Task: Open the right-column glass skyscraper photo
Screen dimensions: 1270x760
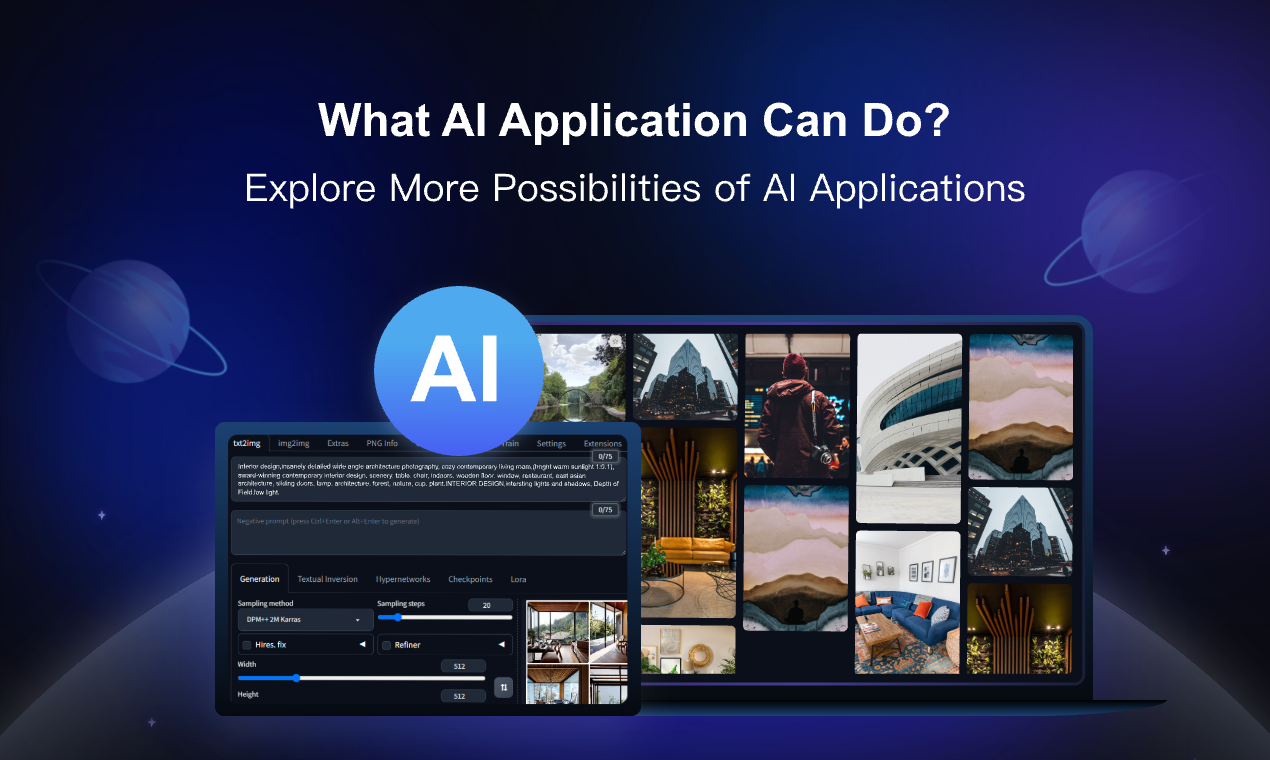Action: coord(1021,530)
